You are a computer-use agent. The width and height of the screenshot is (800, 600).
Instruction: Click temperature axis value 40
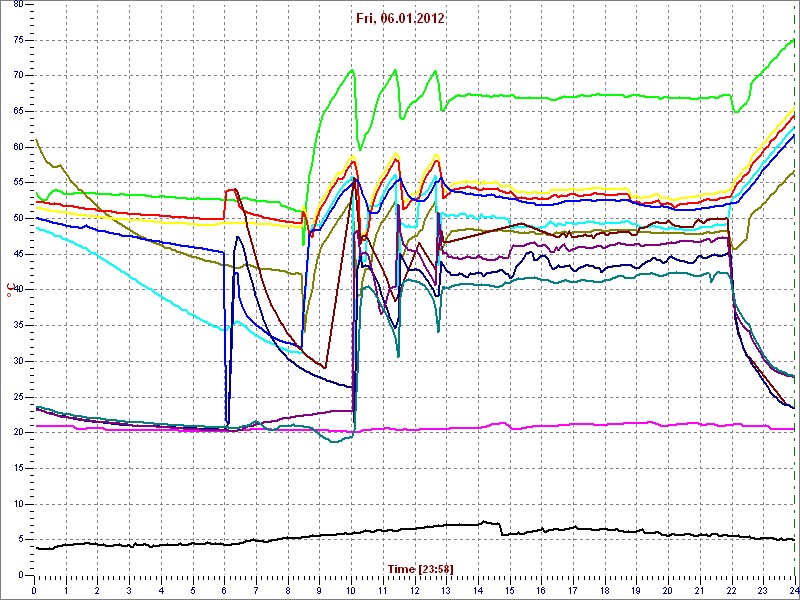(18, 290)
